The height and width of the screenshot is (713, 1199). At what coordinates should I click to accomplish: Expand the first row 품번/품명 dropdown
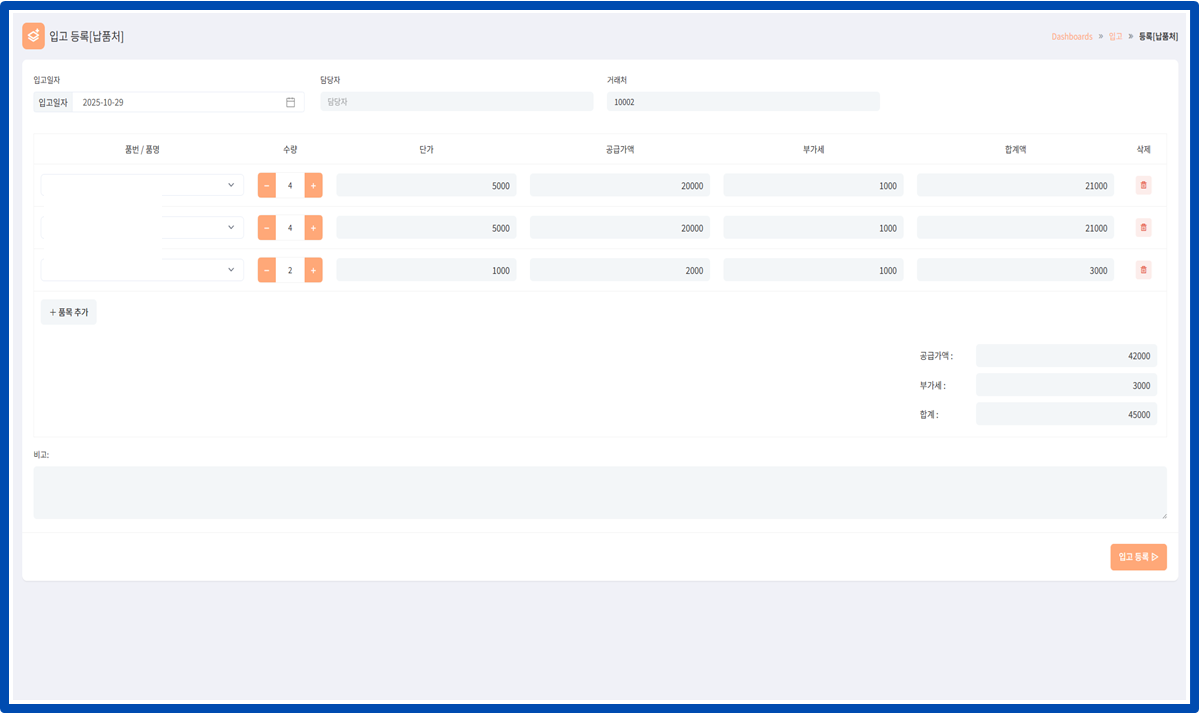click(x=230, y=185)
